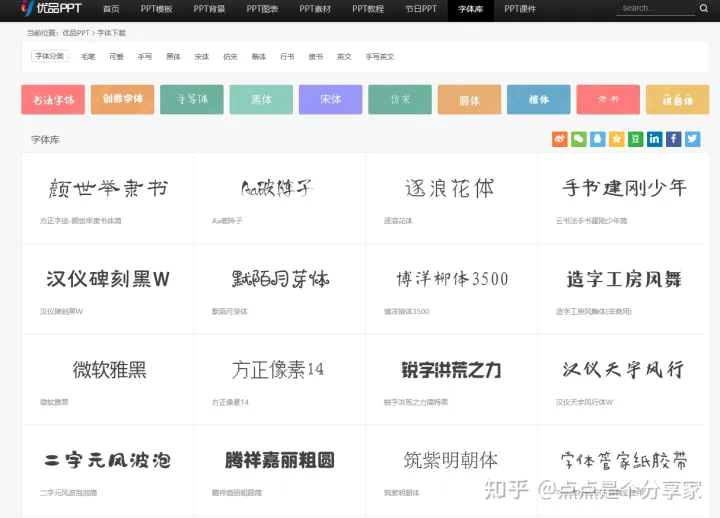Click the mint-colored 黑体 tile

click(261, 99)
